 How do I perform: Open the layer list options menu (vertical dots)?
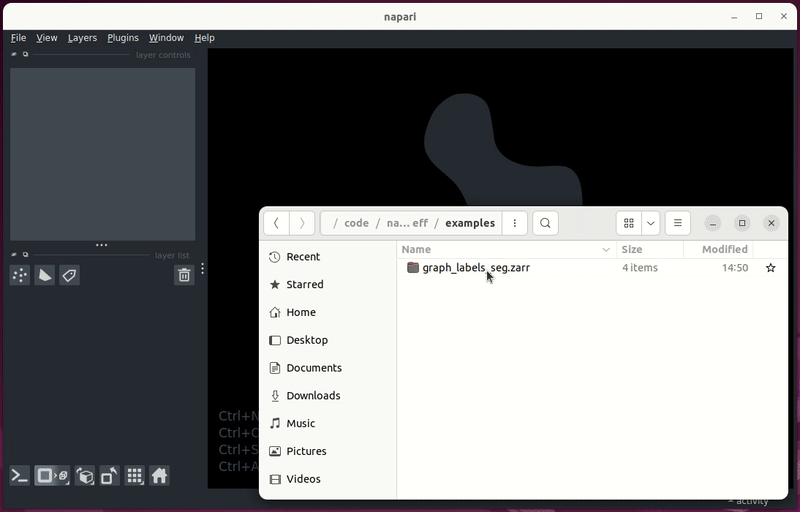pyautogui.click(x=203, y=268)
